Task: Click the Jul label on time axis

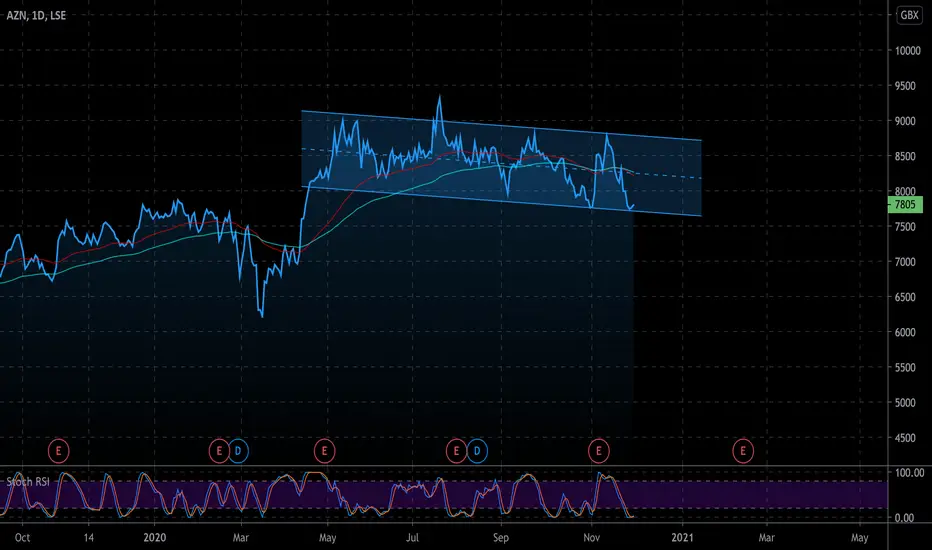Action: pos(412,538)
